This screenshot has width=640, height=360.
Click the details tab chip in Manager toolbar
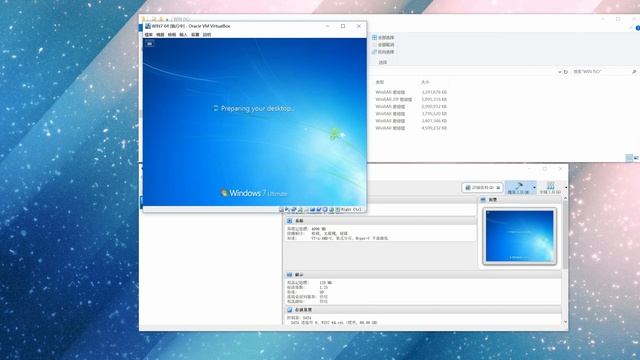pyautogui.click(x=482, y=188)
